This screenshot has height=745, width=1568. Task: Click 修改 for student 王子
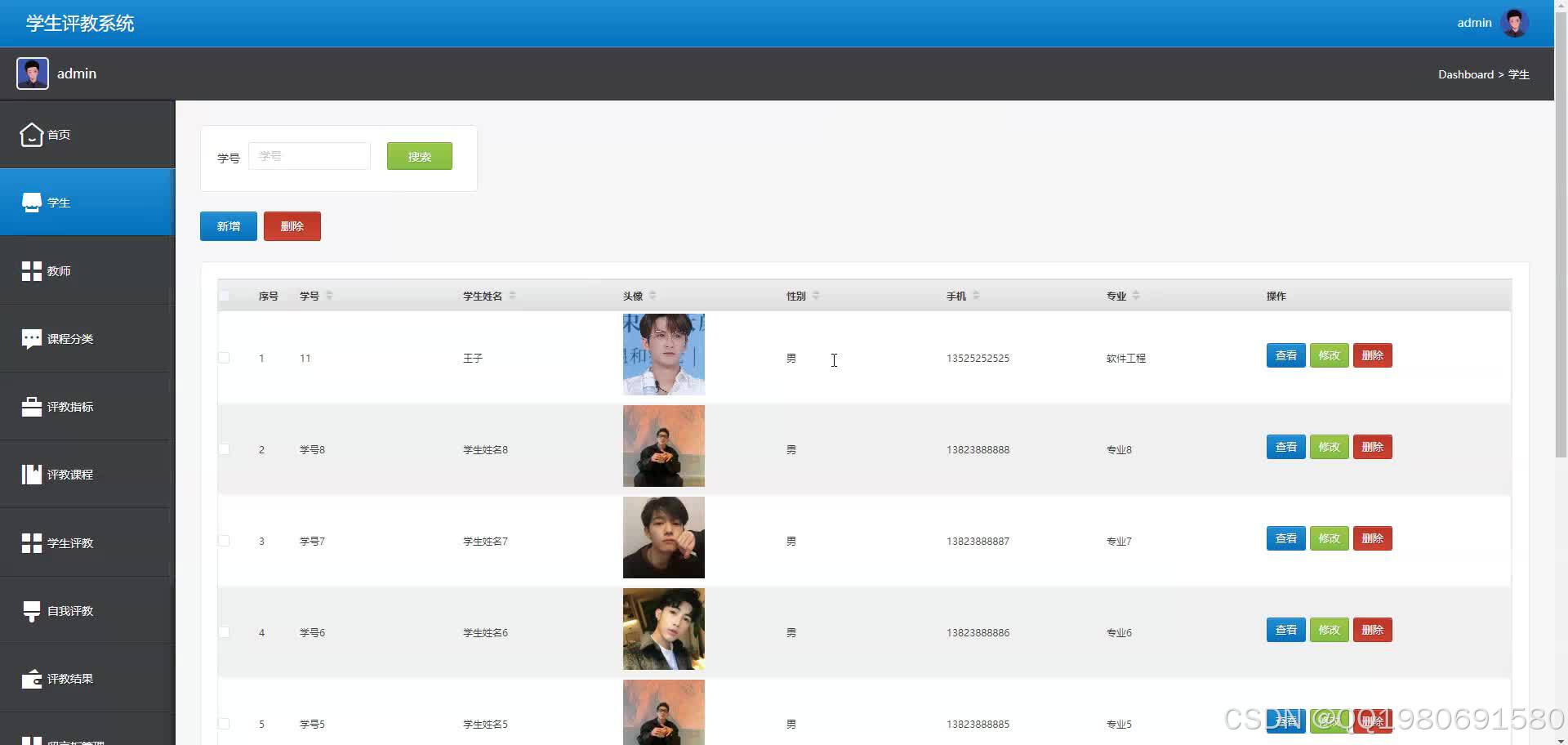pos(1330,355)
